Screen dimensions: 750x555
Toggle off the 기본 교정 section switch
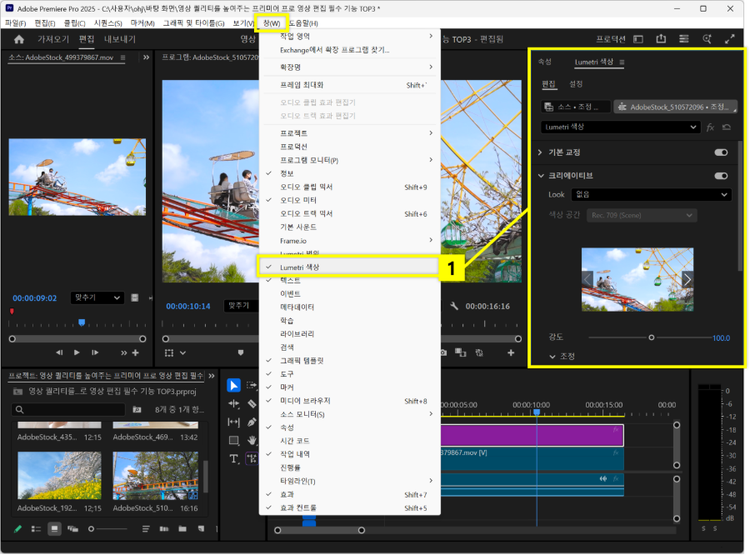[x=720, y=153]
